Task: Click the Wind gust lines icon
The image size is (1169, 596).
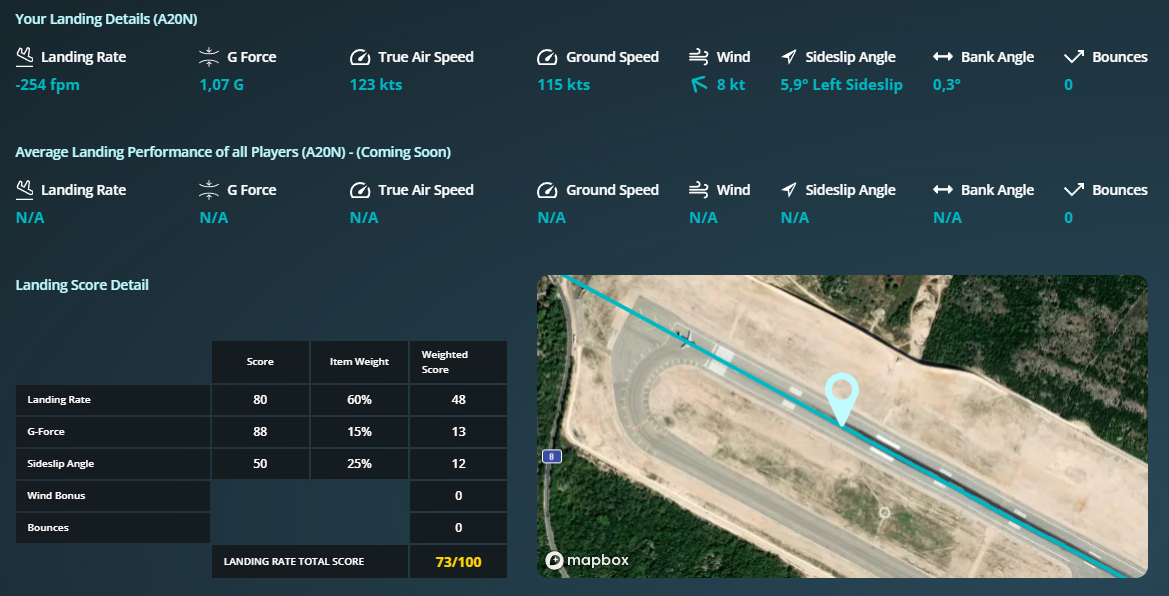Action: tap(697, 56)
